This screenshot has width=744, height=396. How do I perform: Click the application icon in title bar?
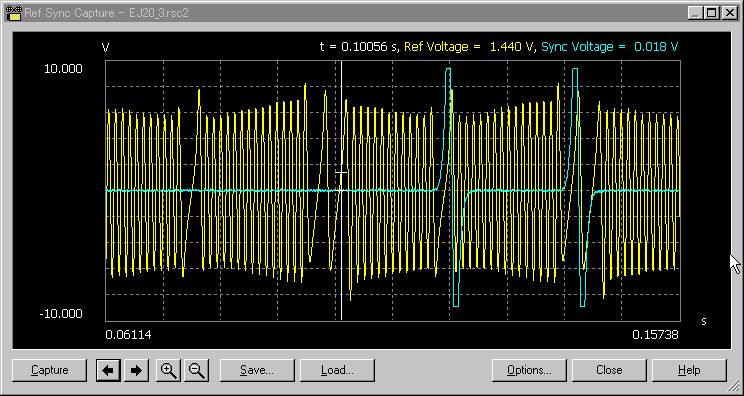tap(14, 13)
